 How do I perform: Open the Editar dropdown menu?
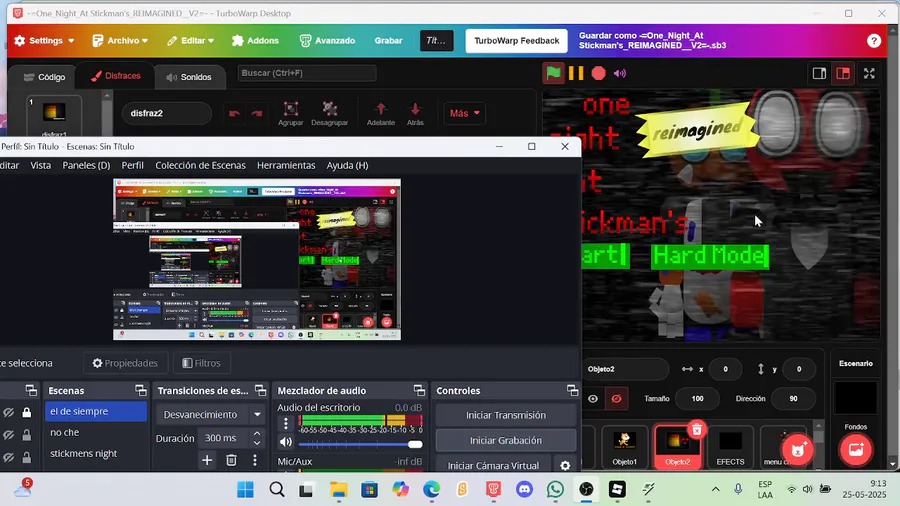[x=191, y=41]
